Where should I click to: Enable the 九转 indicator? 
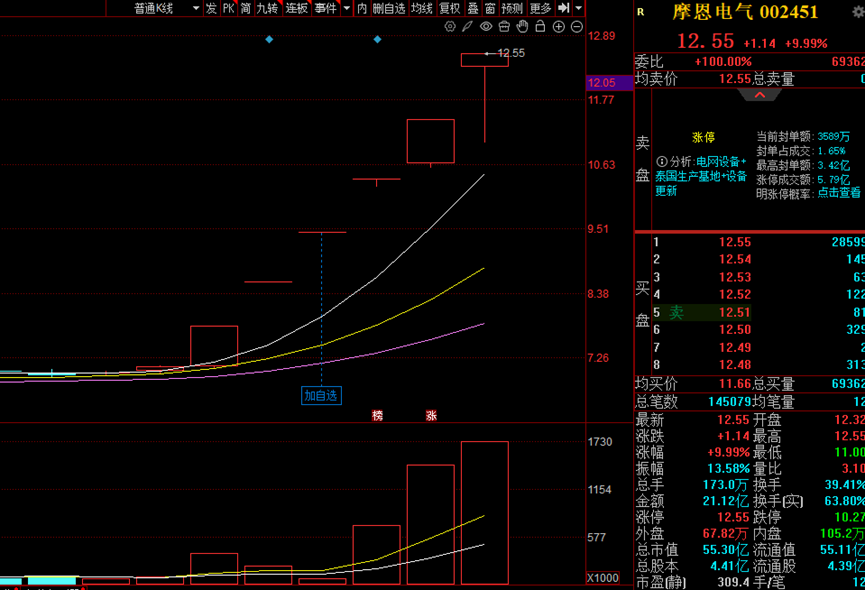point(268,8)
